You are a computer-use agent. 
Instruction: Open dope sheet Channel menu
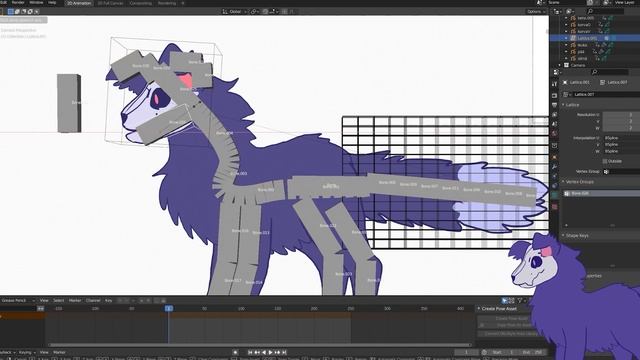pos(93,300)
